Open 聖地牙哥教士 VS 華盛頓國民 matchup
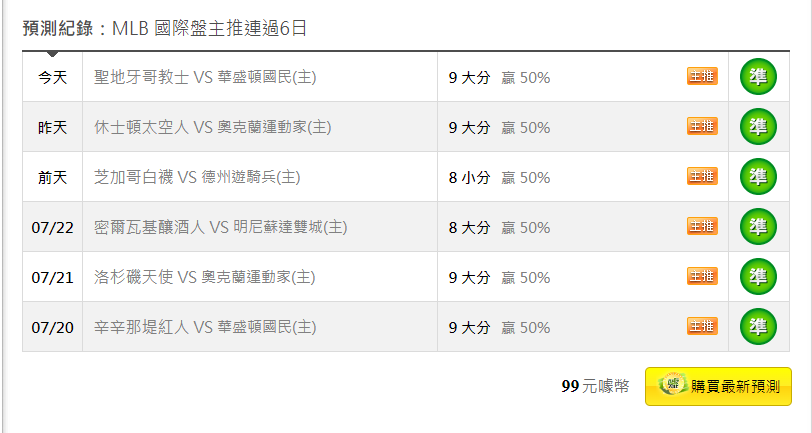 click(205, 77)
